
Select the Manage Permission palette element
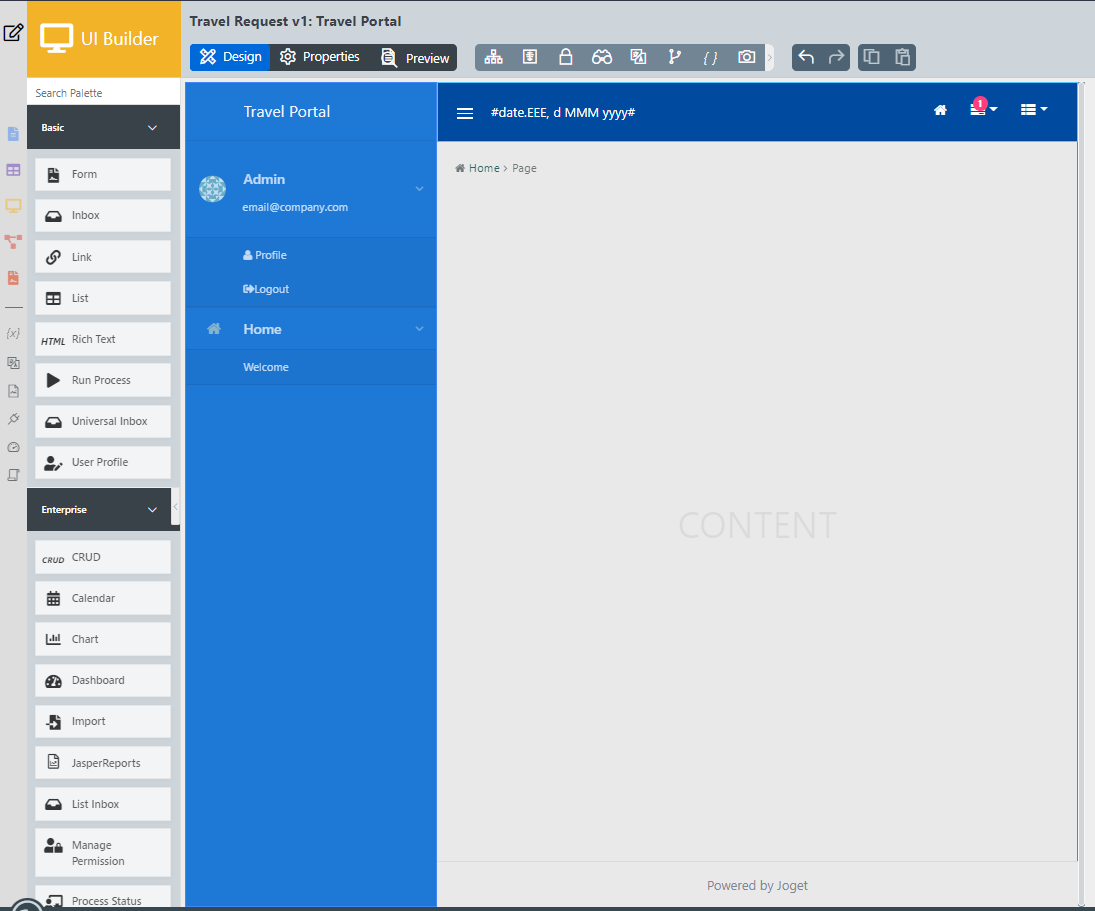(103, 853)
